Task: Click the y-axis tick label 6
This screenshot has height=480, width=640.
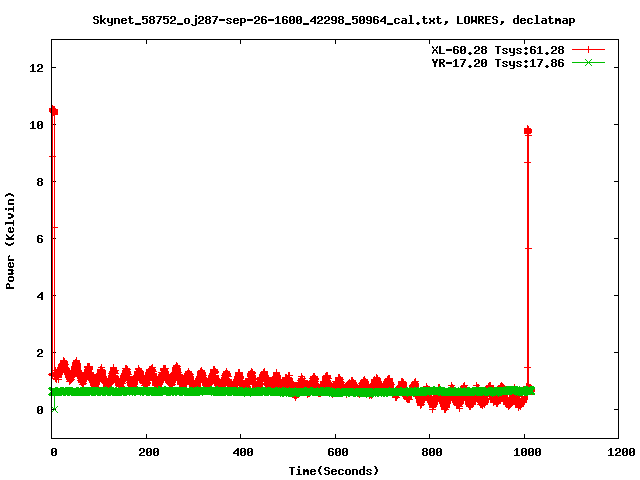Action: pos(40,239)
